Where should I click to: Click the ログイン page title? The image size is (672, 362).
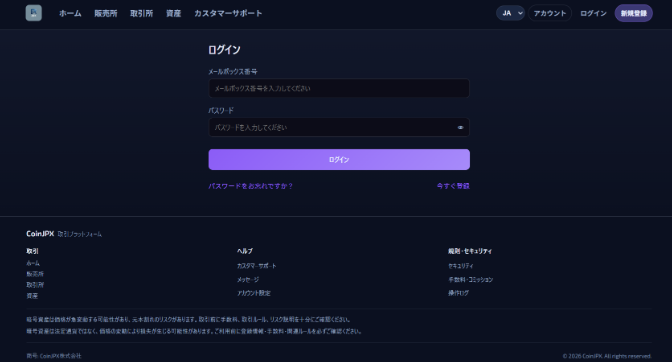pyautogui.click(x=224, y=50)
